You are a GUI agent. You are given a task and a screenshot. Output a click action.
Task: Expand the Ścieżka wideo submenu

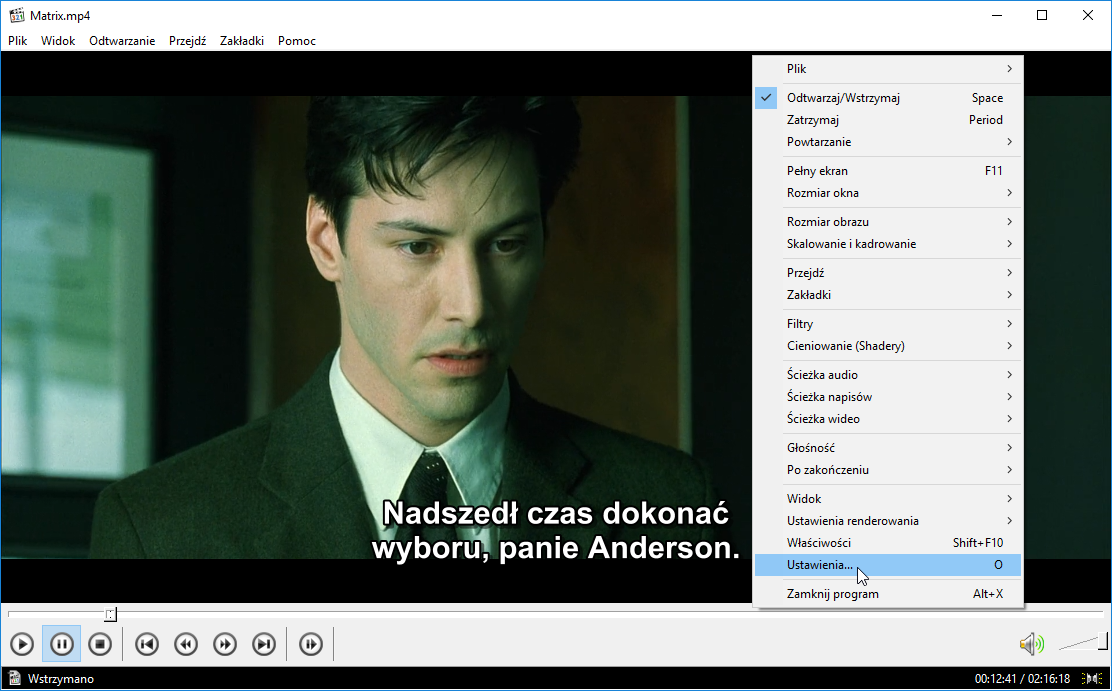(x=887, y=419)
